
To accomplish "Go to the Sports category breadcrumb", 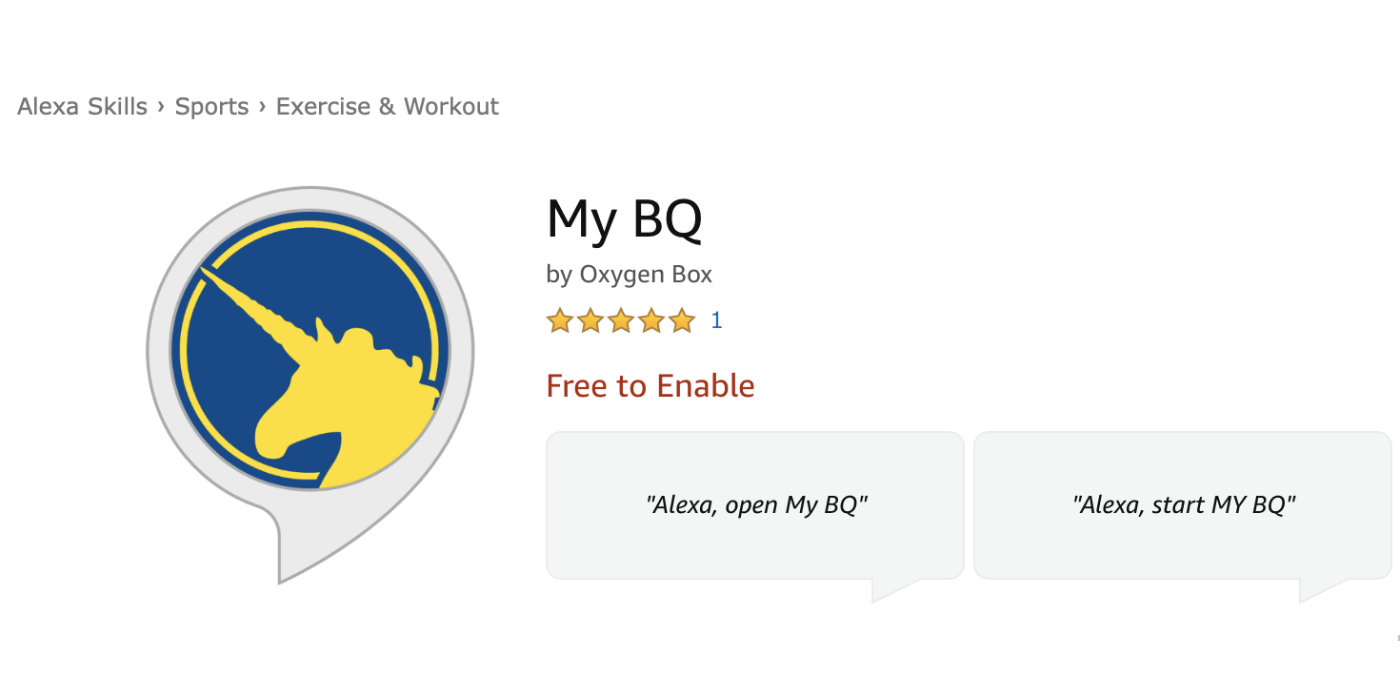I will [x=212, y=107].
